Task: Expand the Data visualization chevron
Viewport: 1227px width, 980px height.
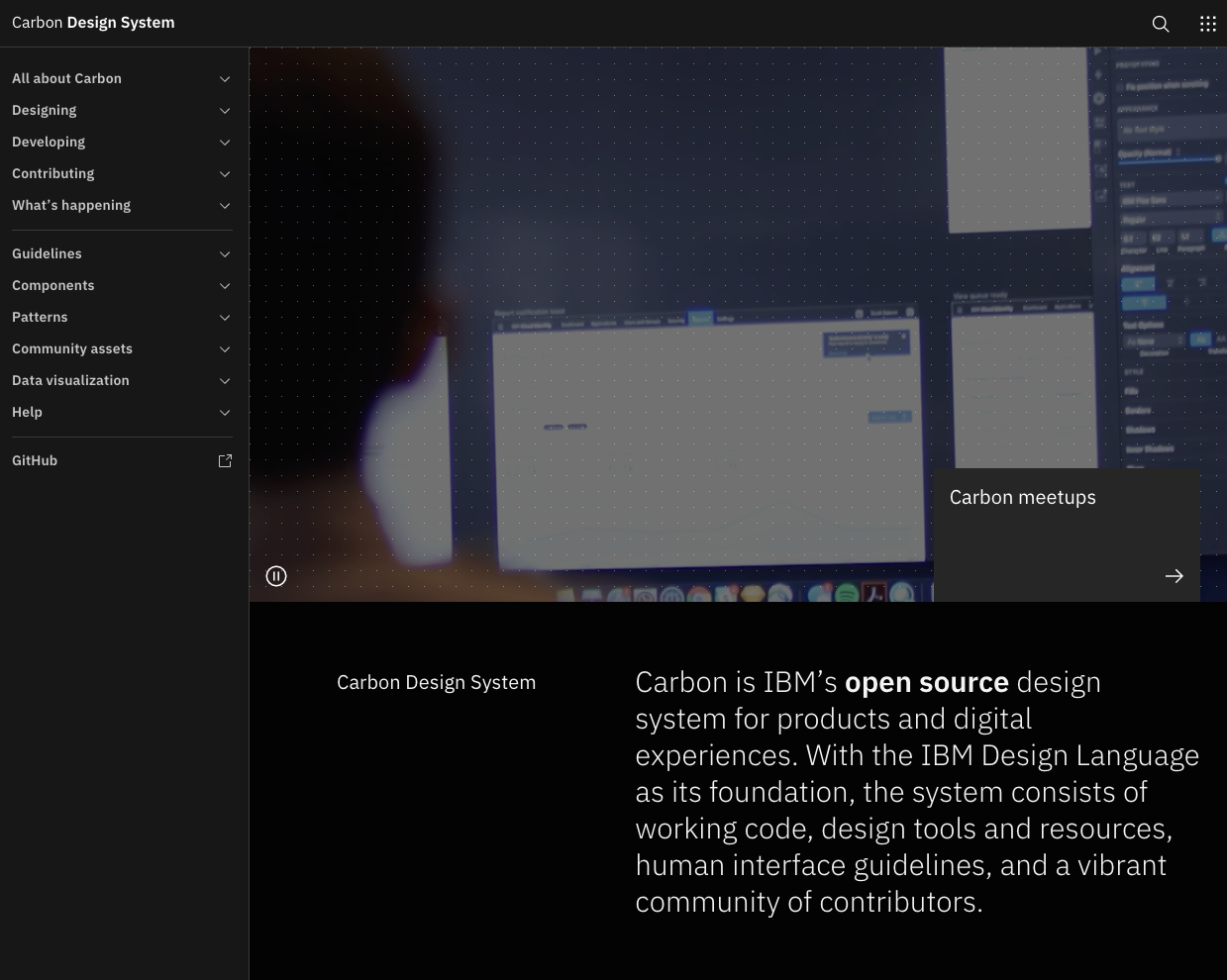Action: pyautogui.click(x=225, y=381)
